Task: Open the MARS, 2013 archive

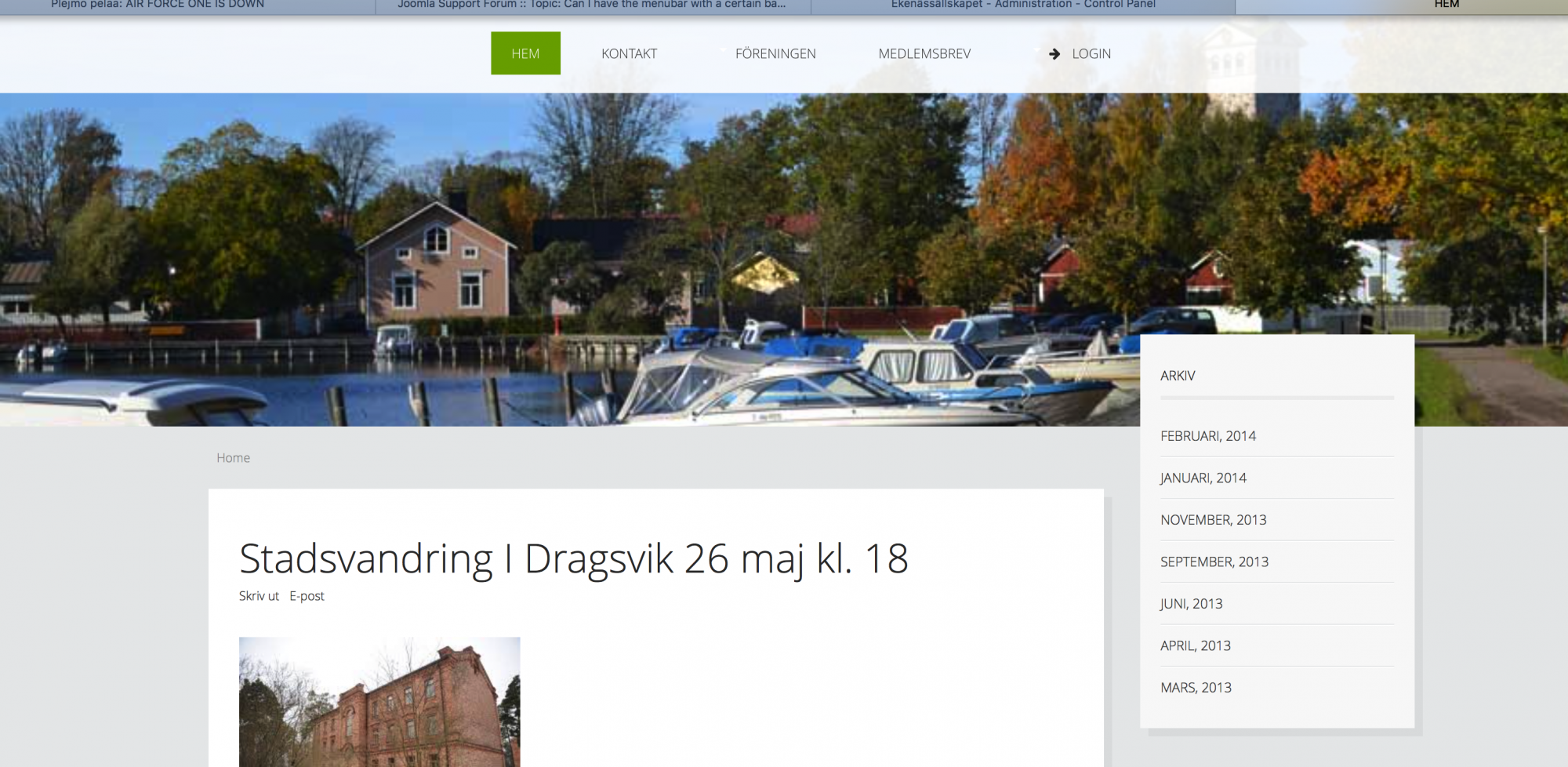Action: (x=1196, y=688)
